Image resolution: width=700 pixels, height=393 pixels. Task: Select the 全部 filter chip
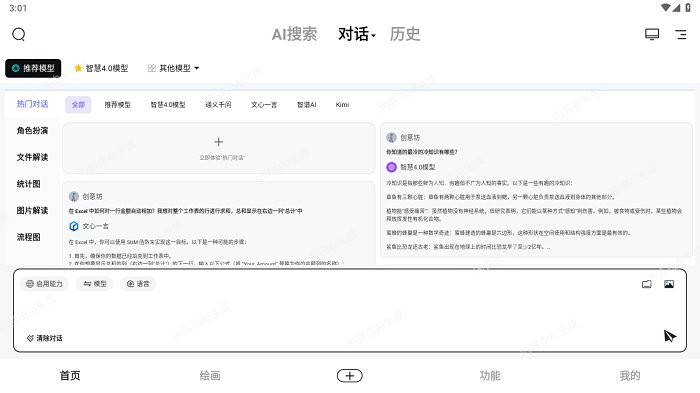click(x=78, y=105)
